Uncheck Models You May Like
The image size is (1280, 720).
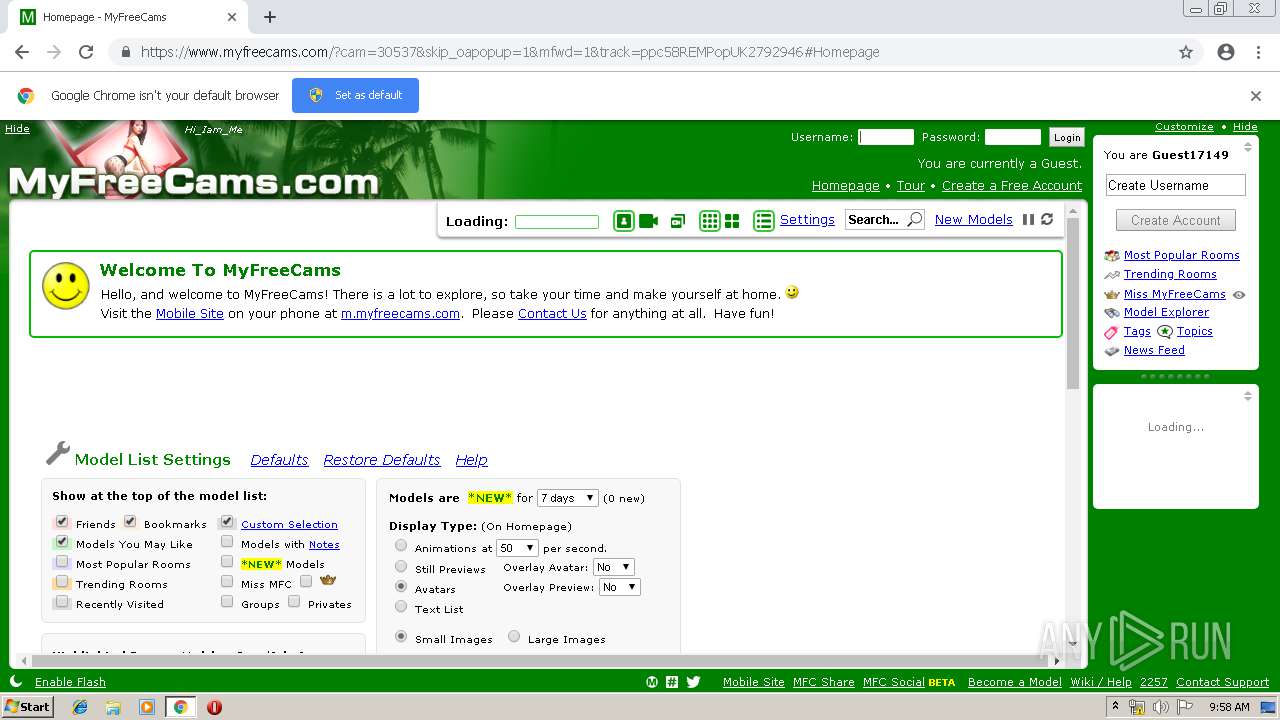click(x=62, y=542)
